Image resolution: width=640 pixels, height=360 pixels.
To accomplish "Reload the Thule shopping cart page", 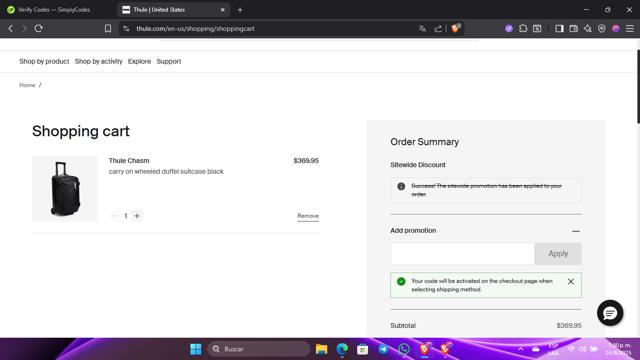I will point(39,29).
